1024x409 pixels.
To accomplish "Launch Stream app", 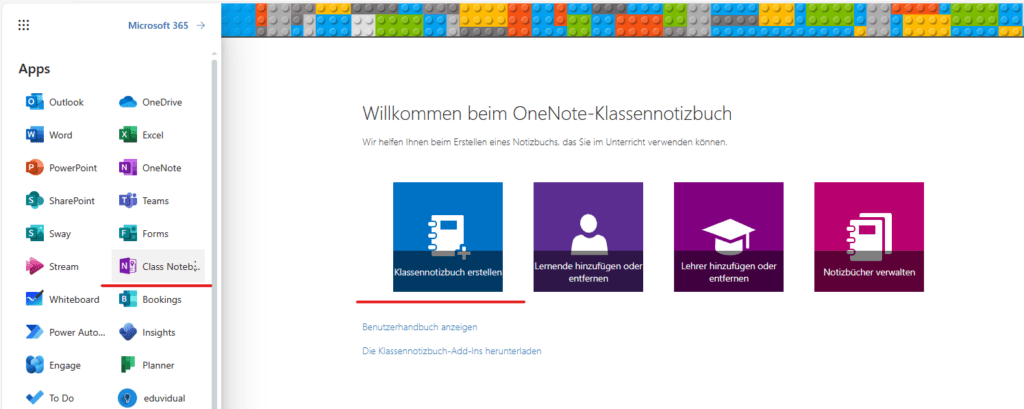I will click(52, 267).
